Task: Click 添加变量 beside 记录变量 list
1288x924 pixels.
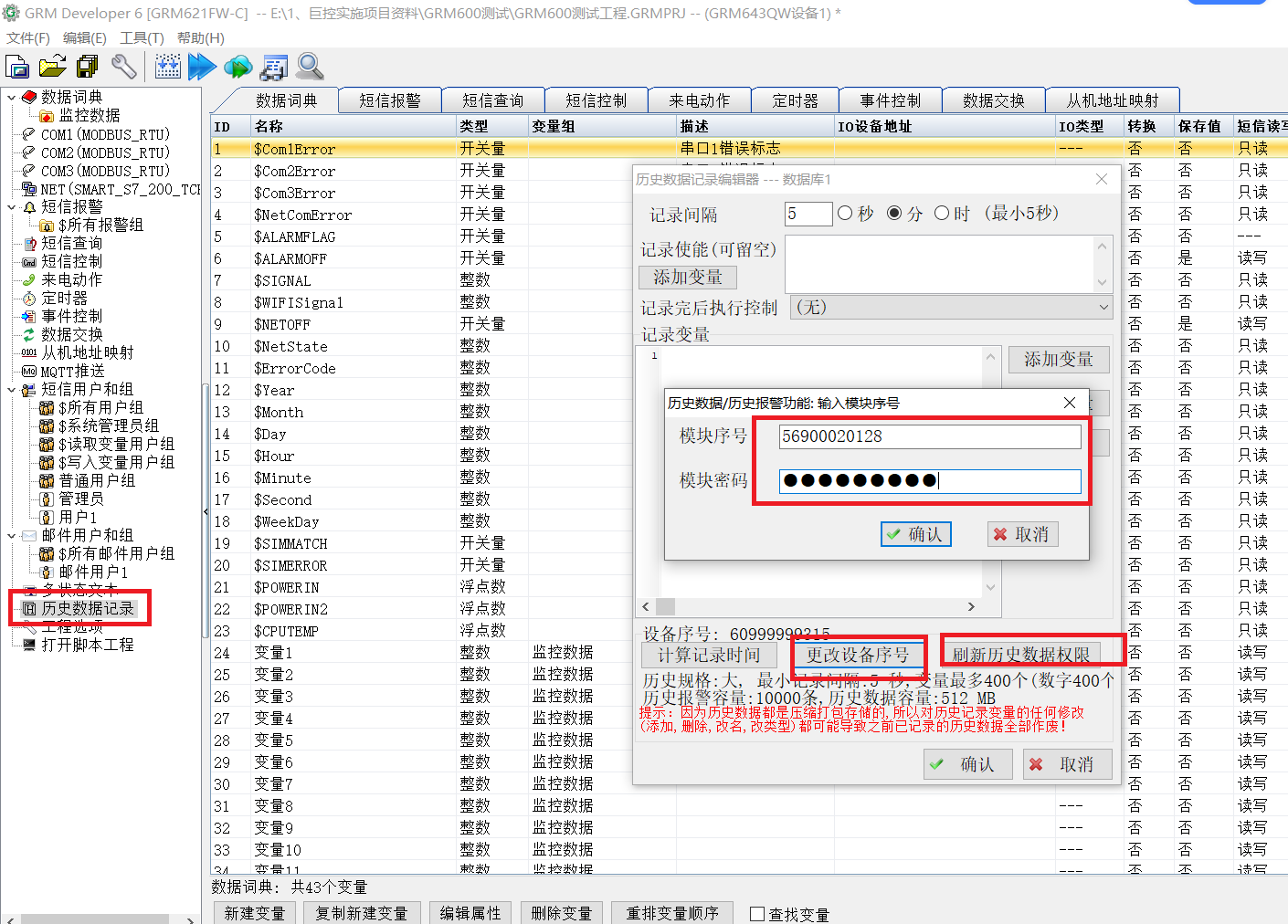Action: coord(1059,360)
